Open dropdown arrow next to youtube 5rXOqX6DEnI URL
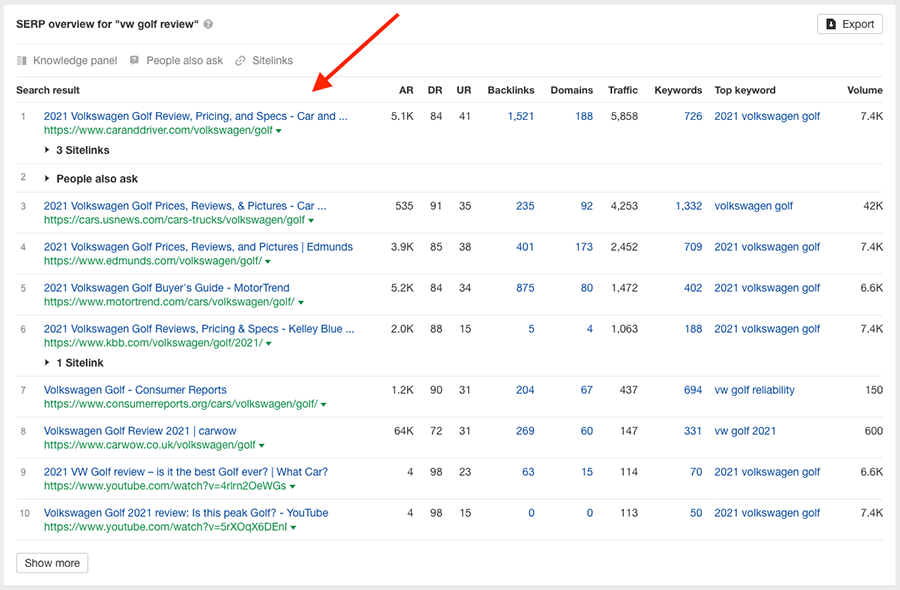The width and height of the screenshot is (900, 590). [293, 527]
